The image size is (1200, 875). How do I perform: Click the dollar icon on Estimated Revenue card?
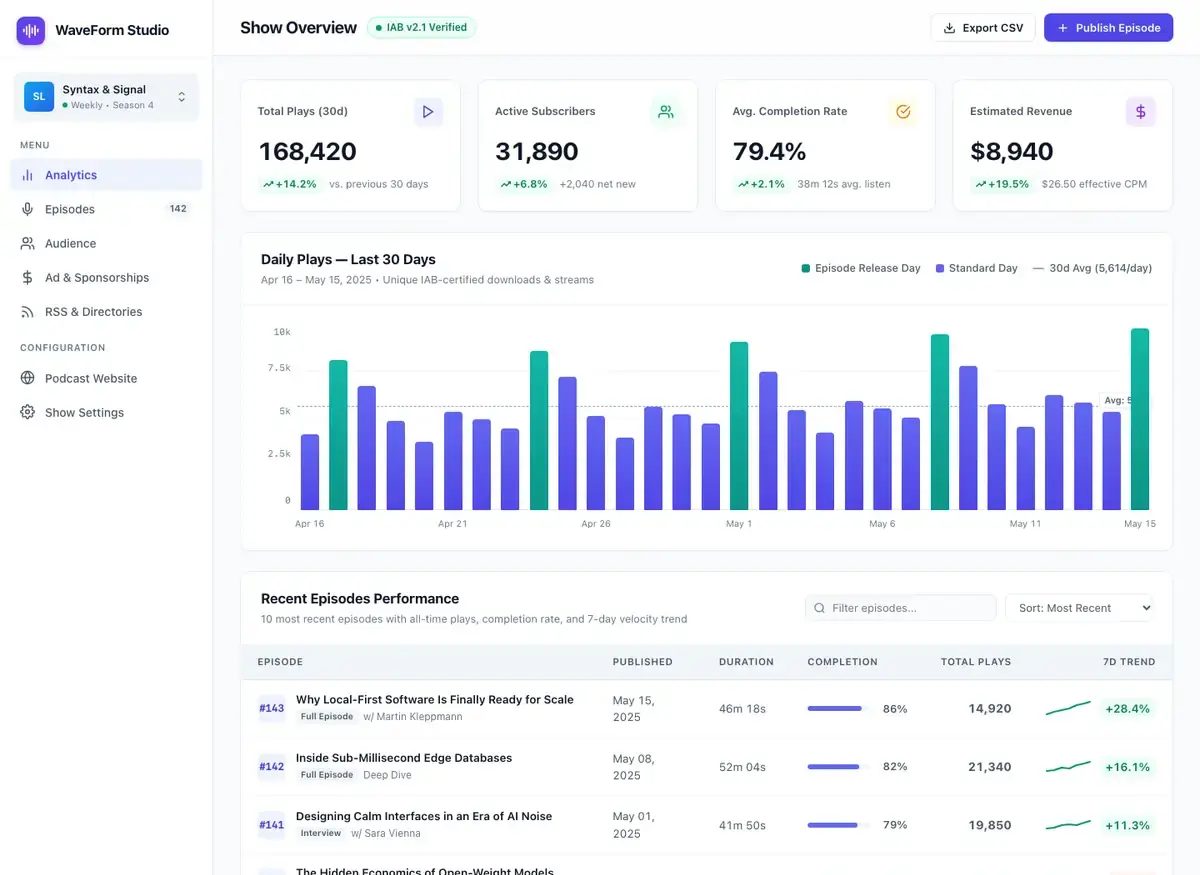tap(1141, 112)
